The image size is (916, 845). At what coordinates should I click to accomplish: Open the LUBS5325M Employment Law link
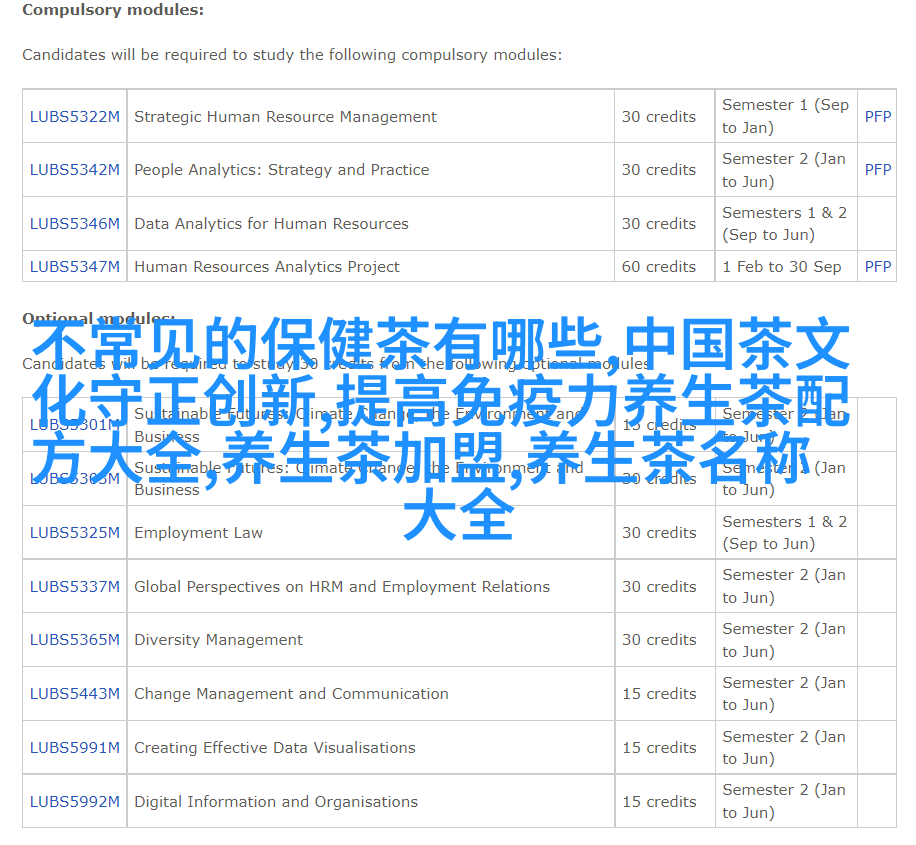[74, 533]
